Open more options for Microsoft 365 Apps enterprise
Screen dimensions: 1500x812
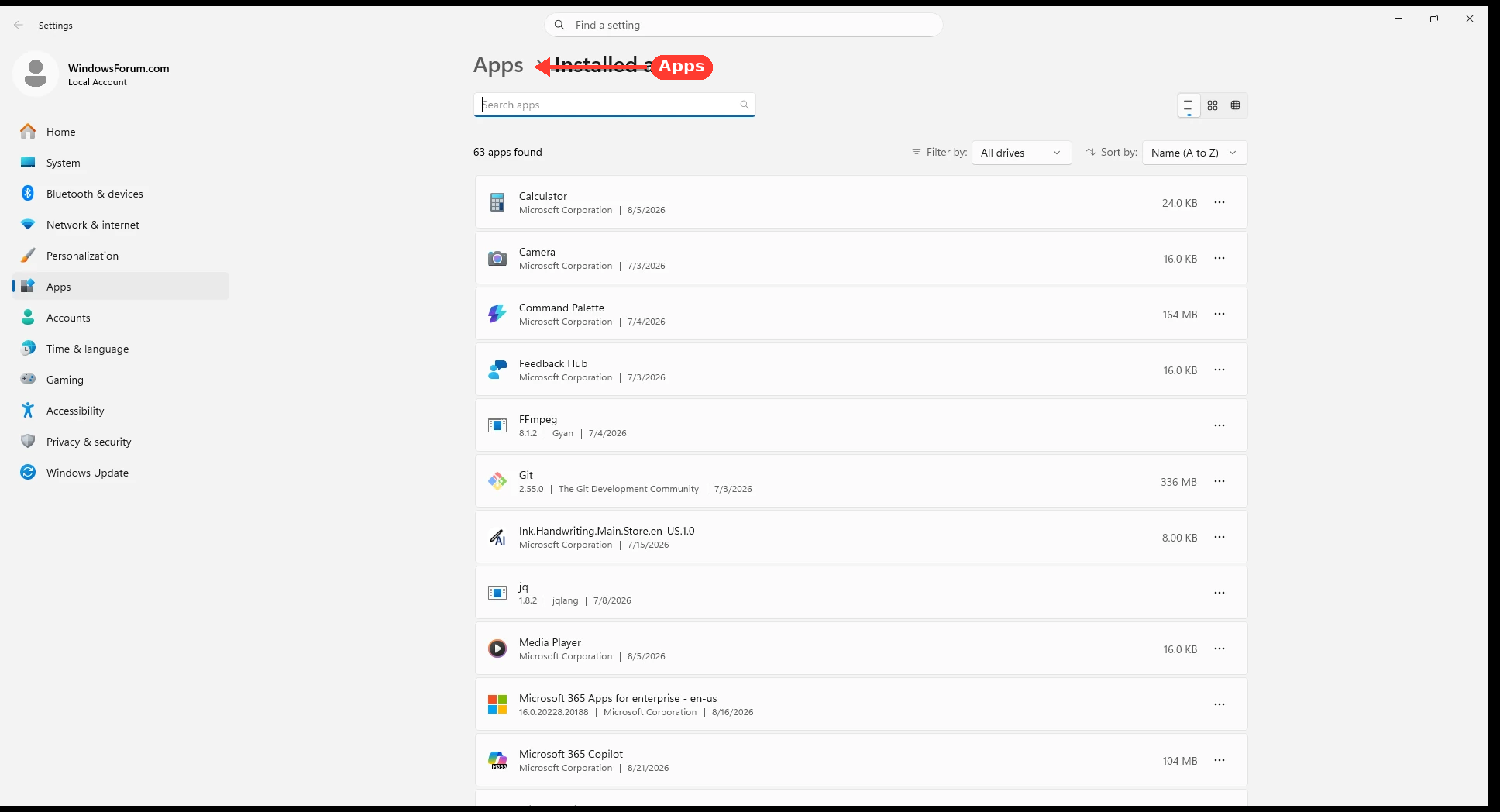point(1220,704)
